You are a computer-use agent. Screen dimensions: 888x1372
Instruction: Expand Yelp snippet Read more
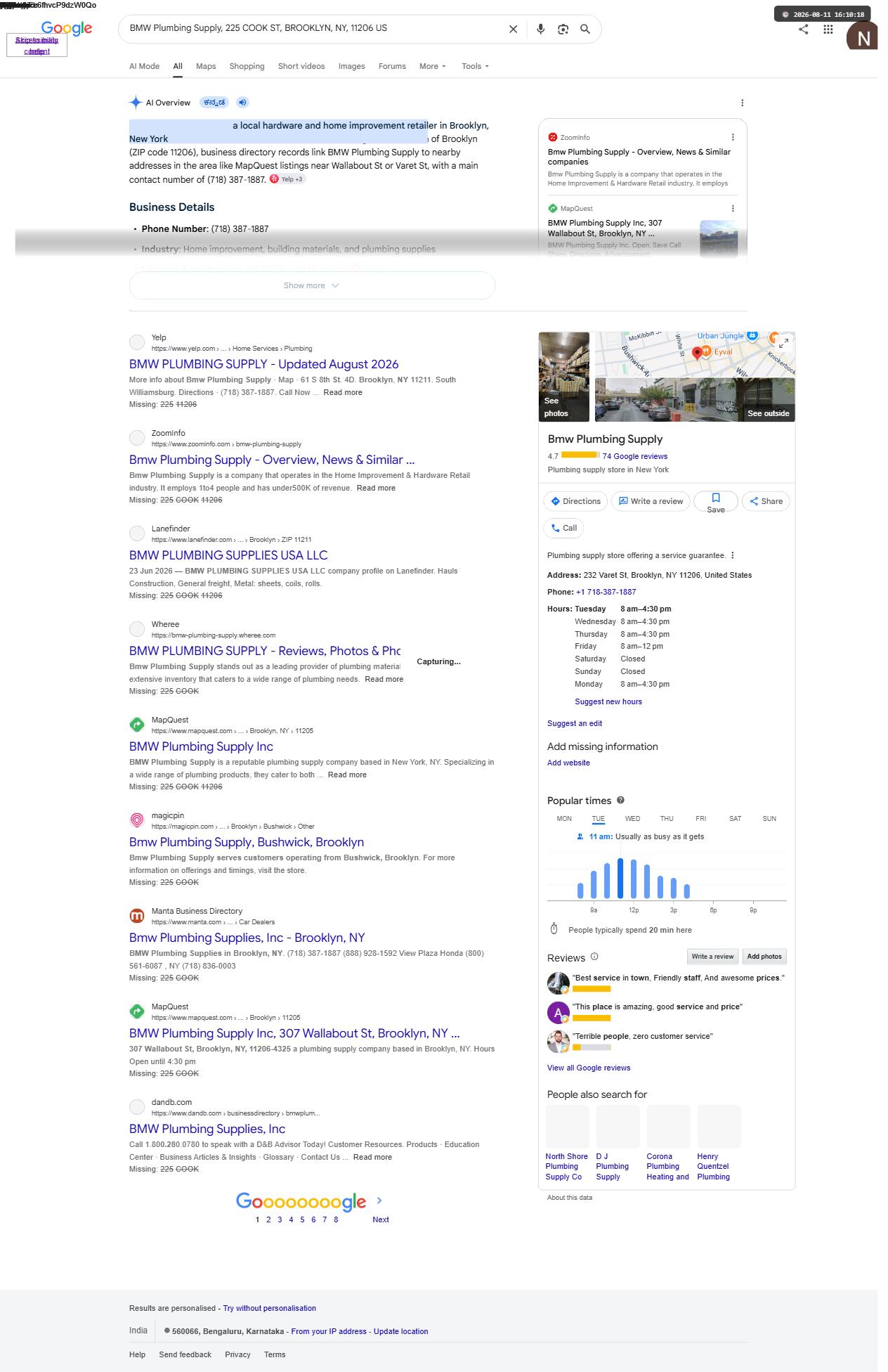[343, 392]
